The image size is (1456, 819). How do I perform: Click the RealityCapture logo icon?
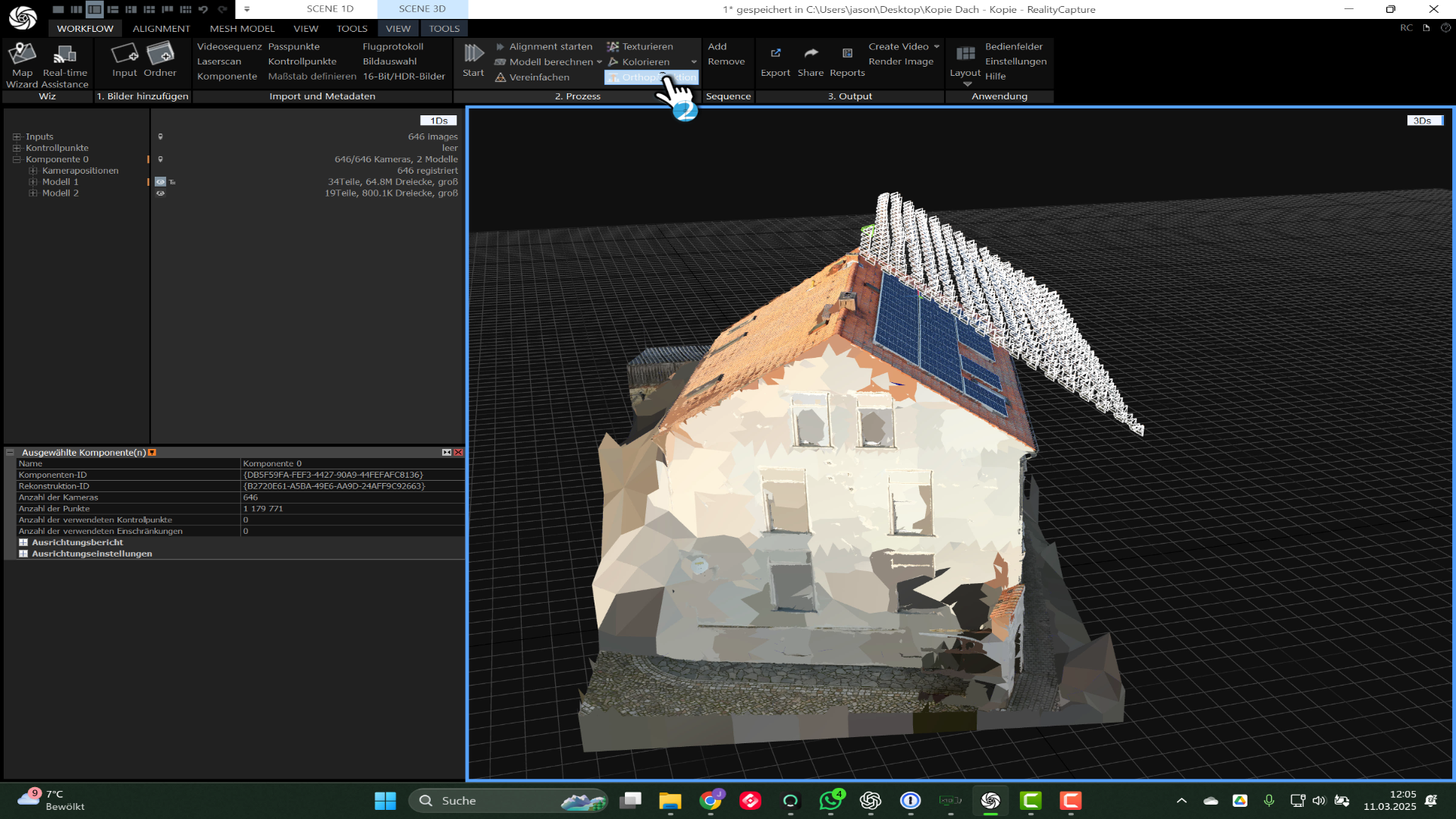click(x=23, y=17)
